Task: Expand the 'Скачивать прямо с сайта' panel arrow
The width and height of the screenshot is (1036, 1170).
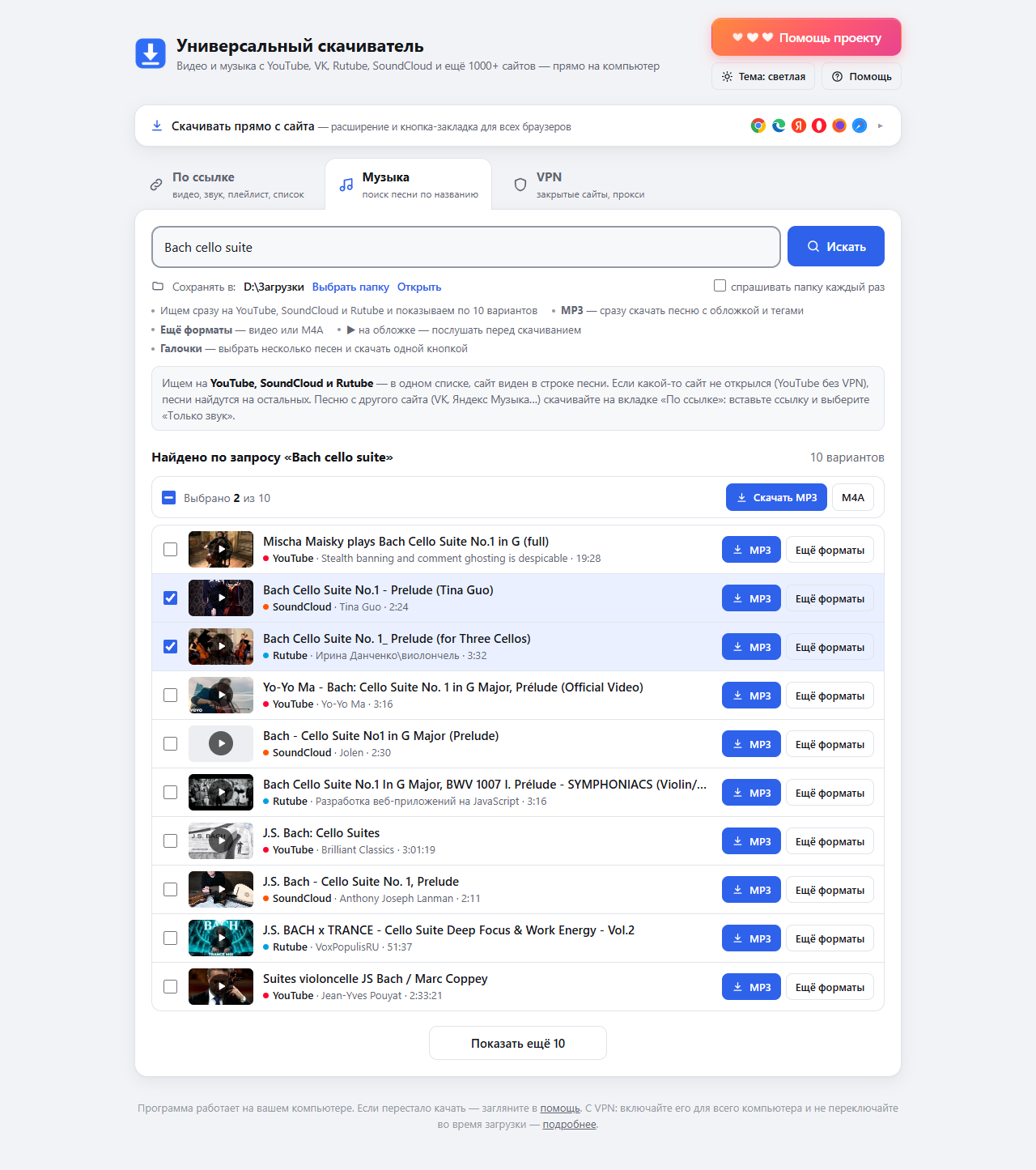Action: pos(881,126)
